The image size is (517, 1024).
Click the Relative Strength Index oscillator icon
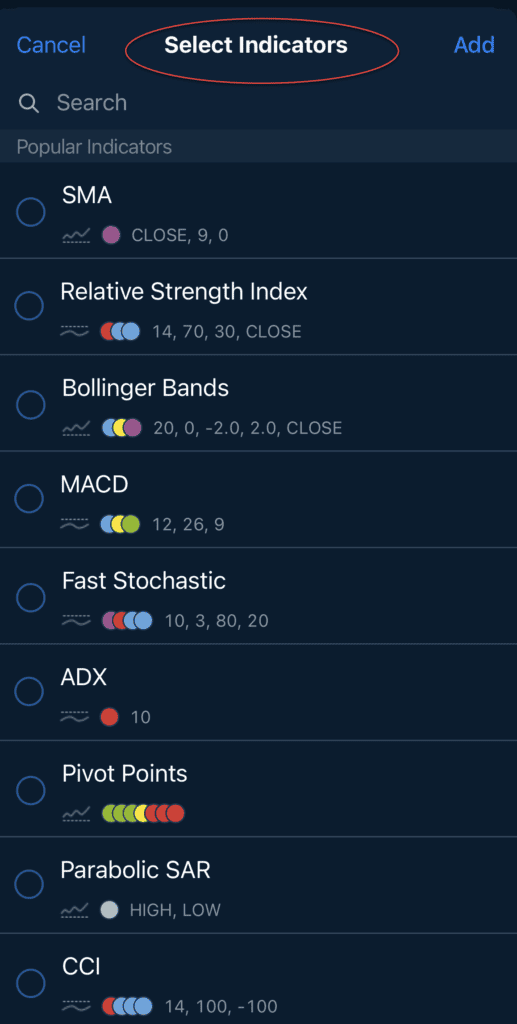(x=74, y=332)
